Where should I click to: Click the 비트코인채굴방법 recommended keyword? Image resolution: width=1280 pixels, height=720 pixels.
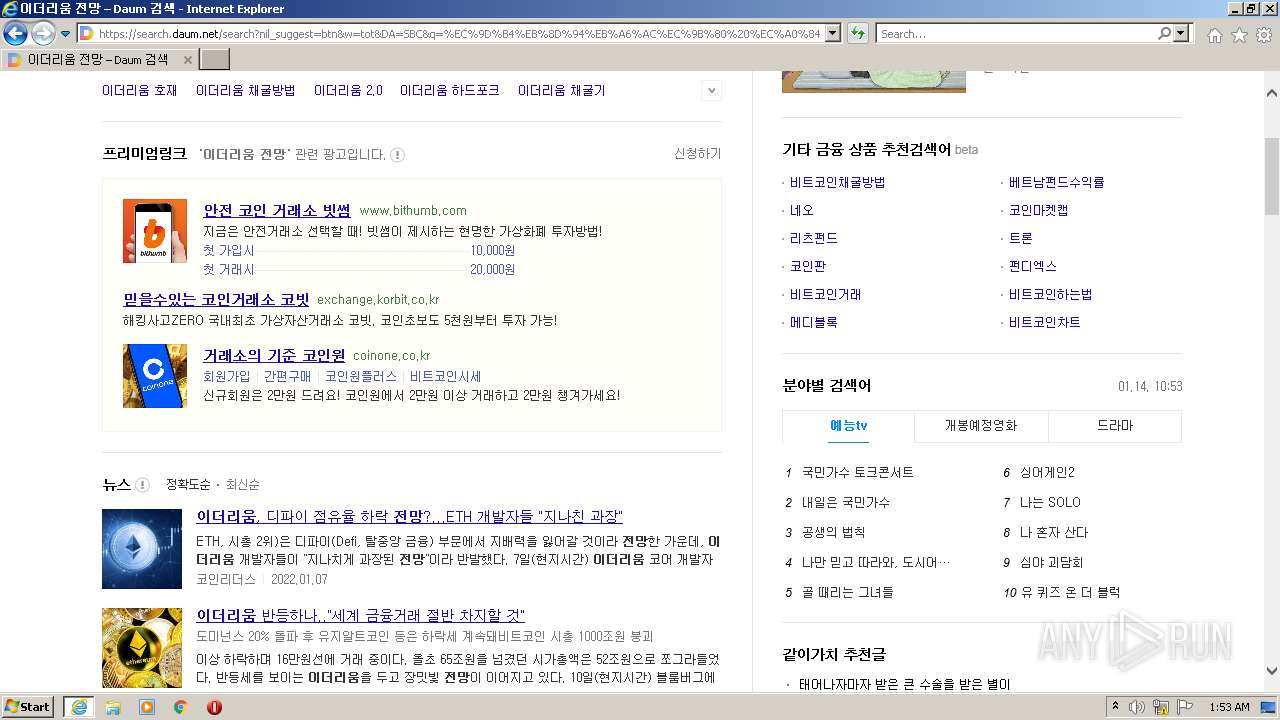point(837,182)
